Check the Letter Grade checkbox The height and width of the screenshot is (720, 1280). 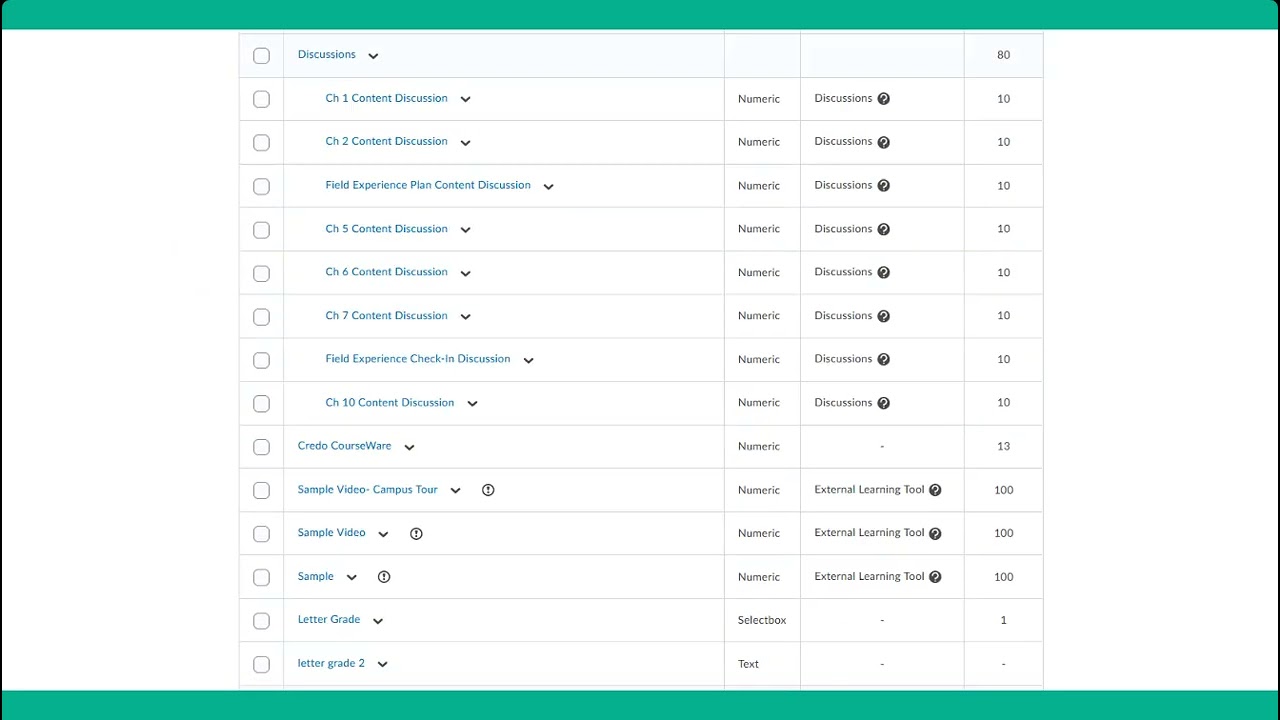click(x=261, y=621)
